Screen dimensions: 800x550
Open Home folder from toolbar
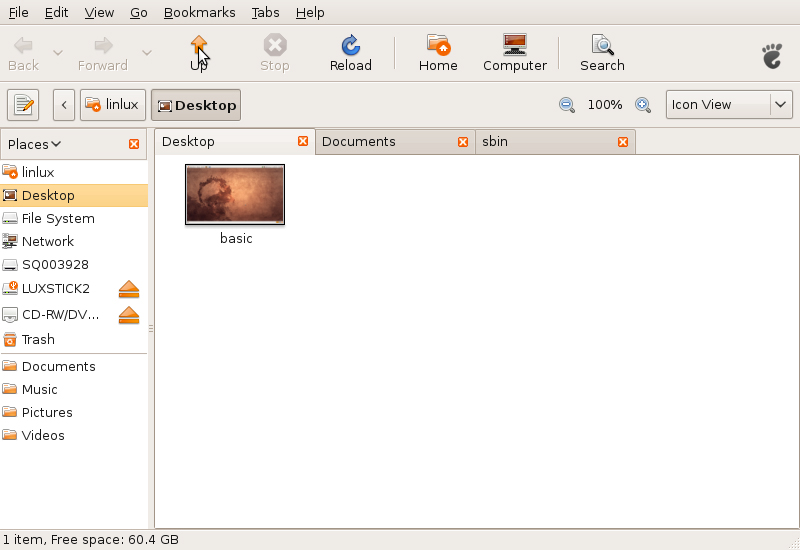tap(438, 53)
